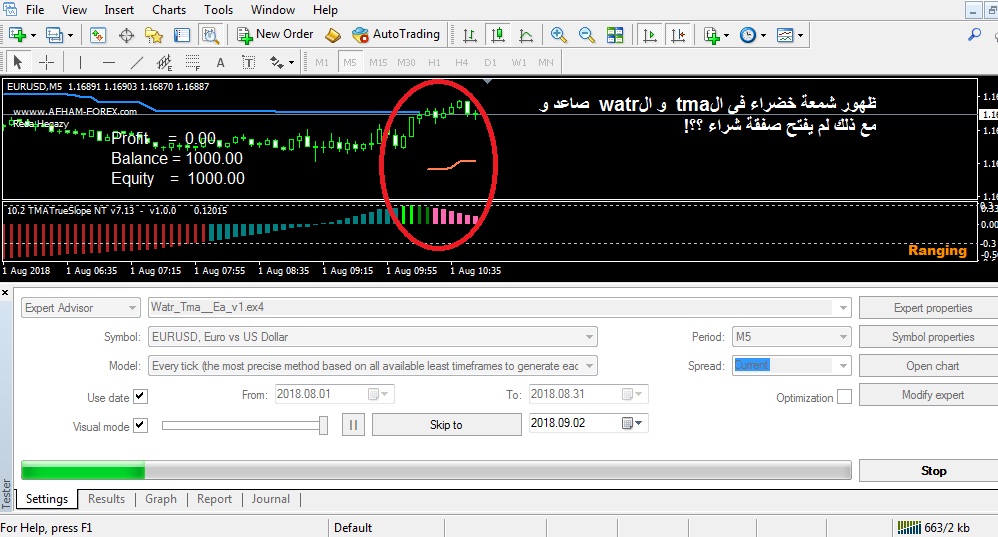Image resolution: width=998 pixels, height=537 pixels.
Task: Adjust the visual mode speed slider
Action: (x=323, y=426)
